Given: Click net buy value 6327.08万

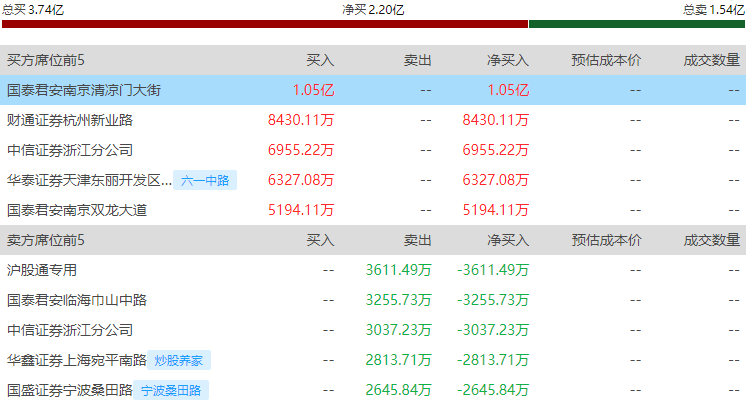Looking at the screenshot, I should coord(495,180).
